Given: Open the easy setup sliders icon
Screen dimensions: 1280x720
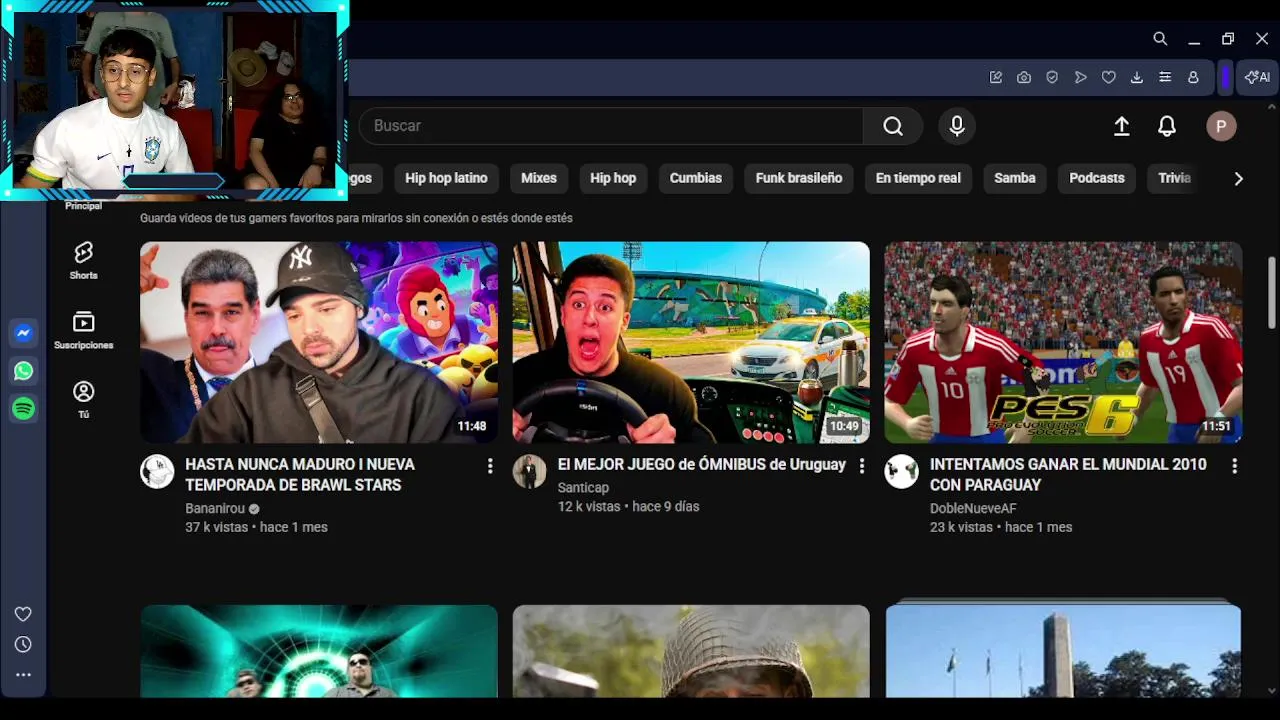Looking at the screenshot, I should (x=1165, y=77).
